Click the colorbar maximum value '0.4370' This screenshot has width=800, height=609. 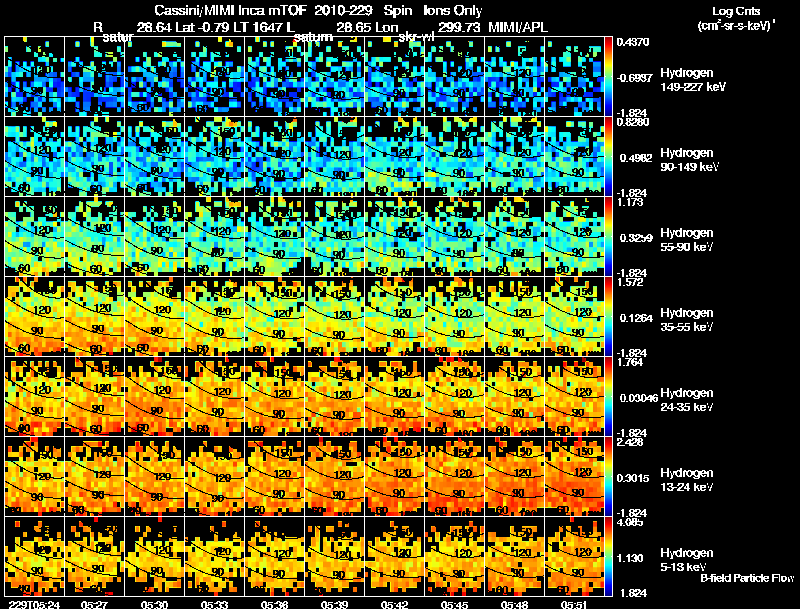[633, 42]
